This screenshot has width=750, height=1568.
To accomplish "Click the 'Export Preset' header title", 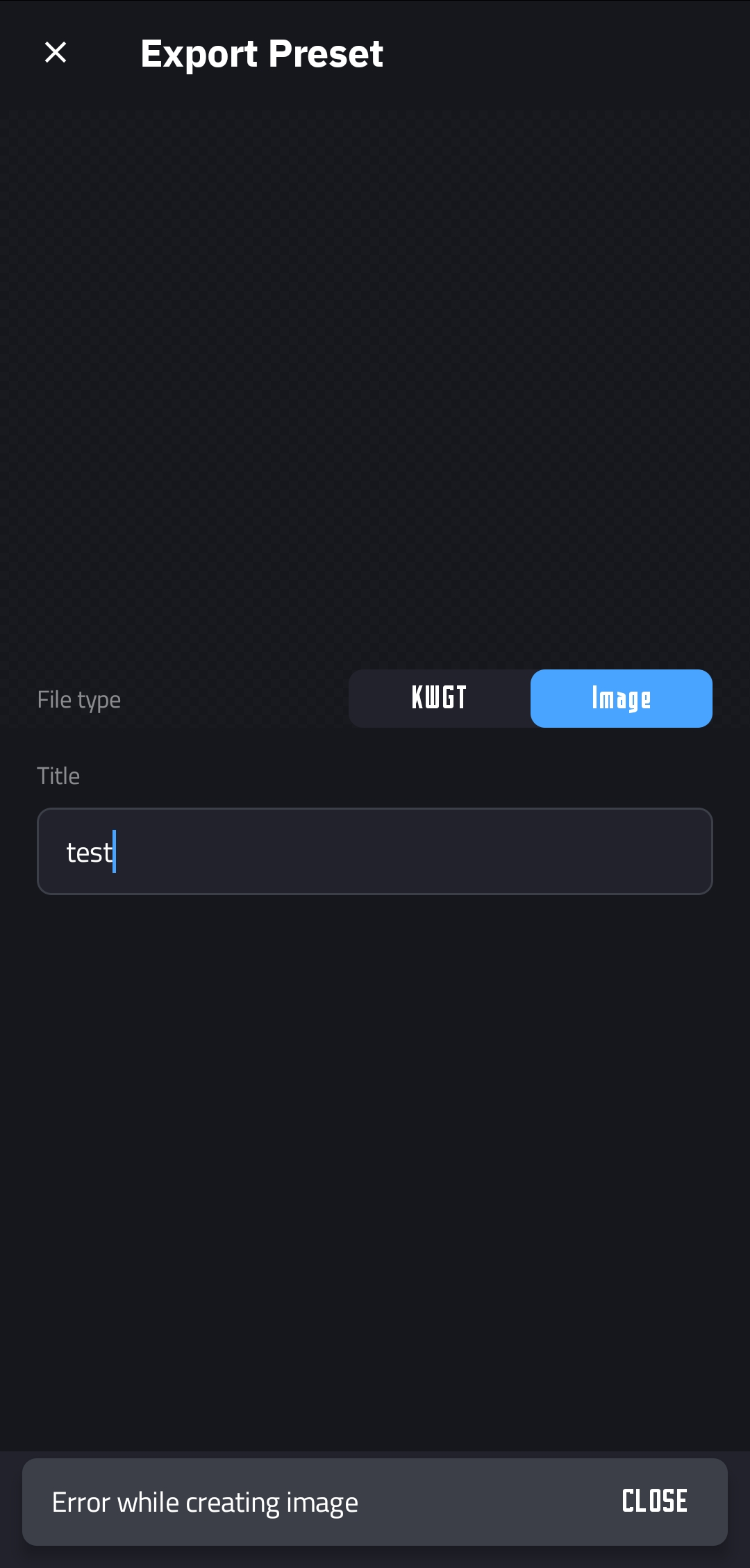I will (x=262, y=53).
